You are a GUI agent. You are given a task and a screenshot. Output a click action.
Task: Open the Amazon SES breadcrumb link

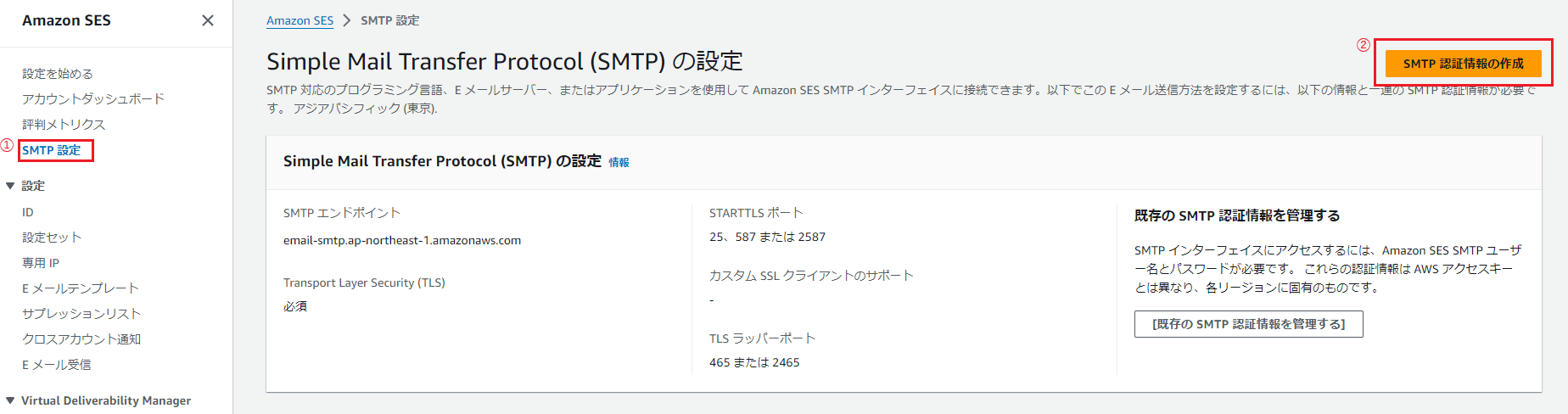coord(300,20)
